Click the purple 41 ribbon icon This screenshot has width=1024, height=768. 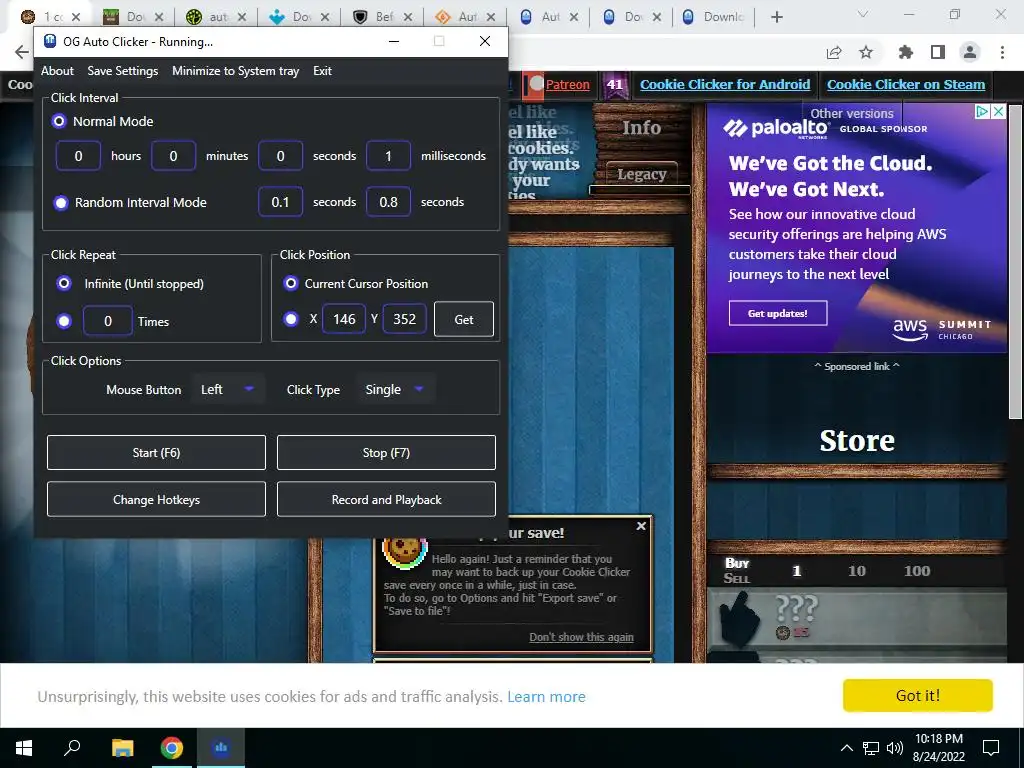pyautogui.click(x=615, y=85)
